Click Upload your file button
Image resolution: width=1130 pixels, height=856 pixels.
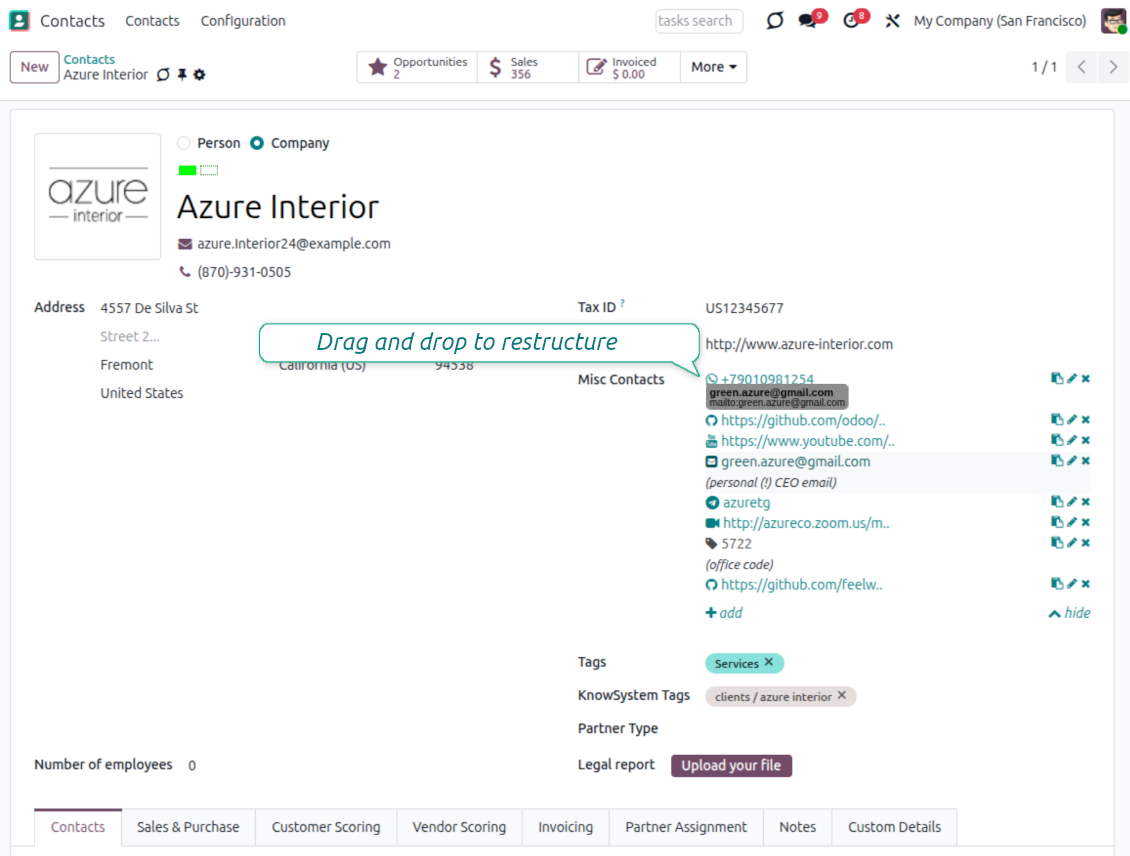(x=731, y=766)
